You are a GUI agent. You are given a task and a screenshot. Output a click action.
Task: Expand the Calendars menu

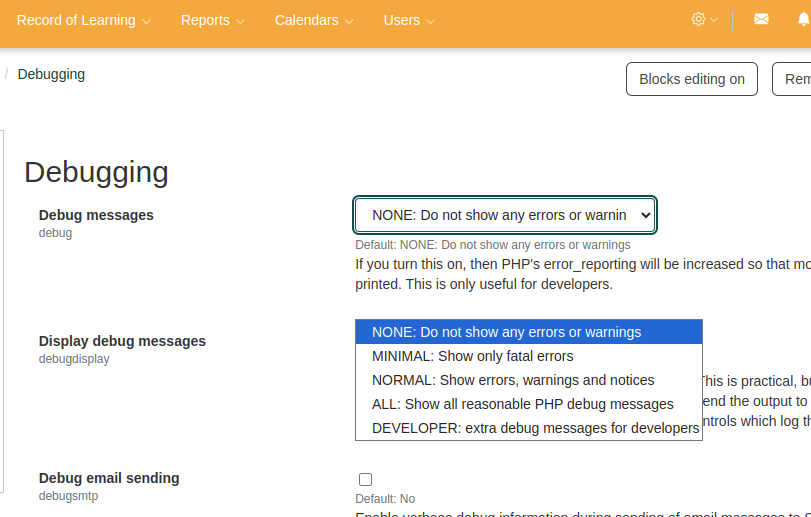313,21
